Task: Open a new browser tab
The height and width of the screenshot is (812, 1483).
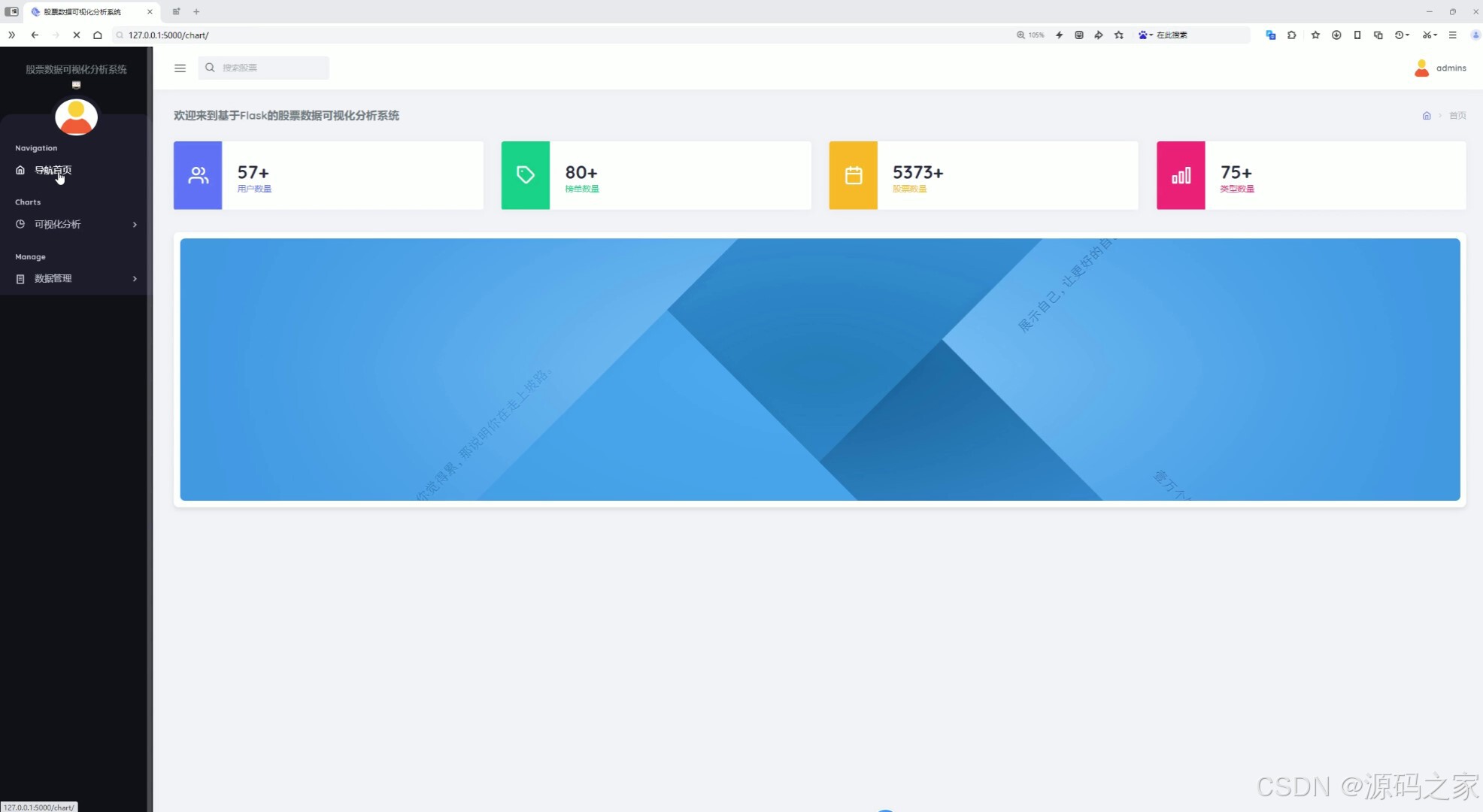Action: pyautogui.click(x=196, y=11)
